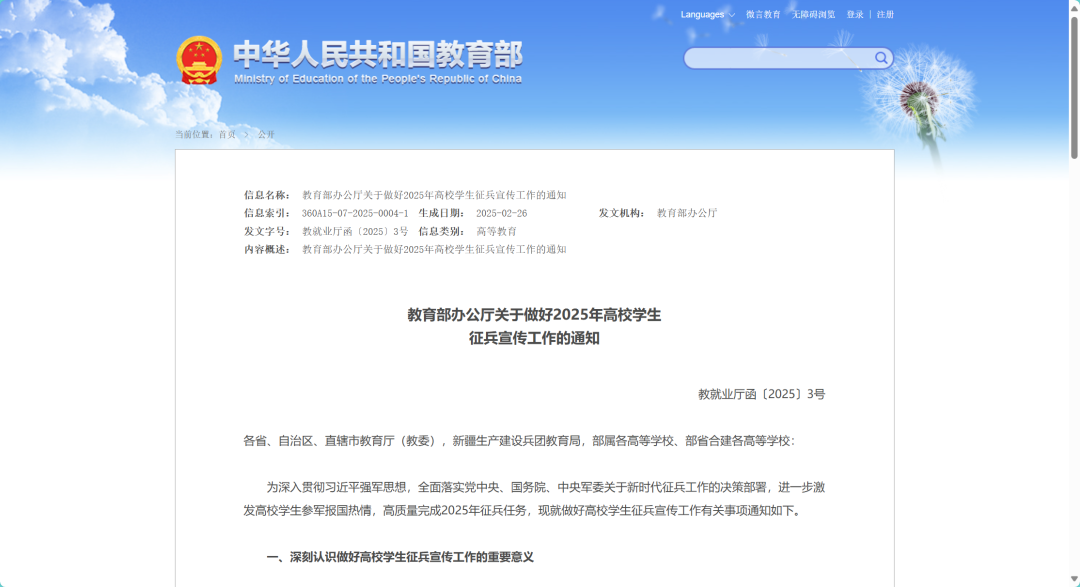The image size is (1080, 587).
Task: Expand the Languages dropdown
Action: tap(707, 15)
